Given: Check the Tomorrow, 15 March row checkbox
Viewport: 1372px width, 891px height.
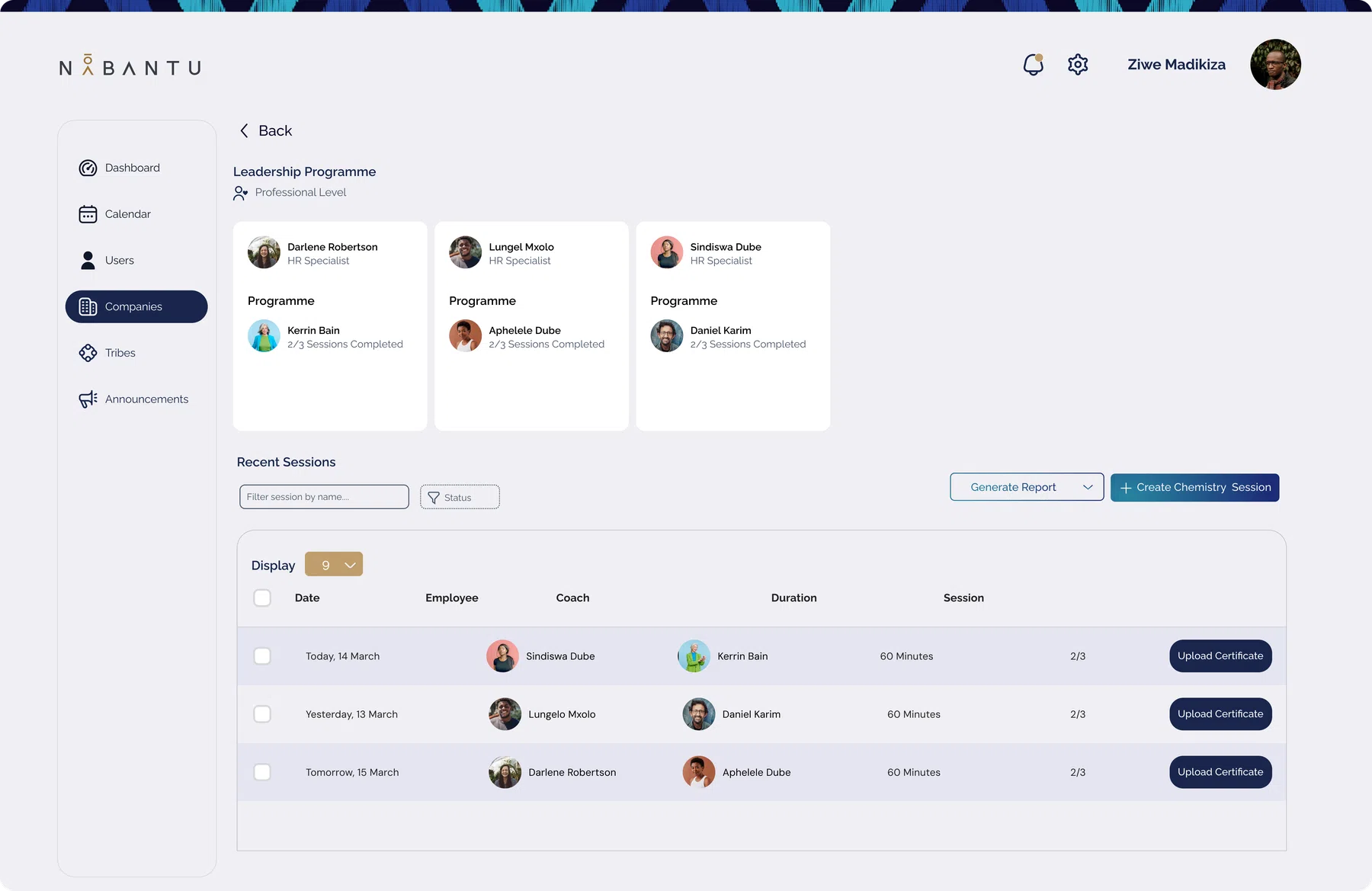Looking at the screenshot, I should [x=262, y=772].
